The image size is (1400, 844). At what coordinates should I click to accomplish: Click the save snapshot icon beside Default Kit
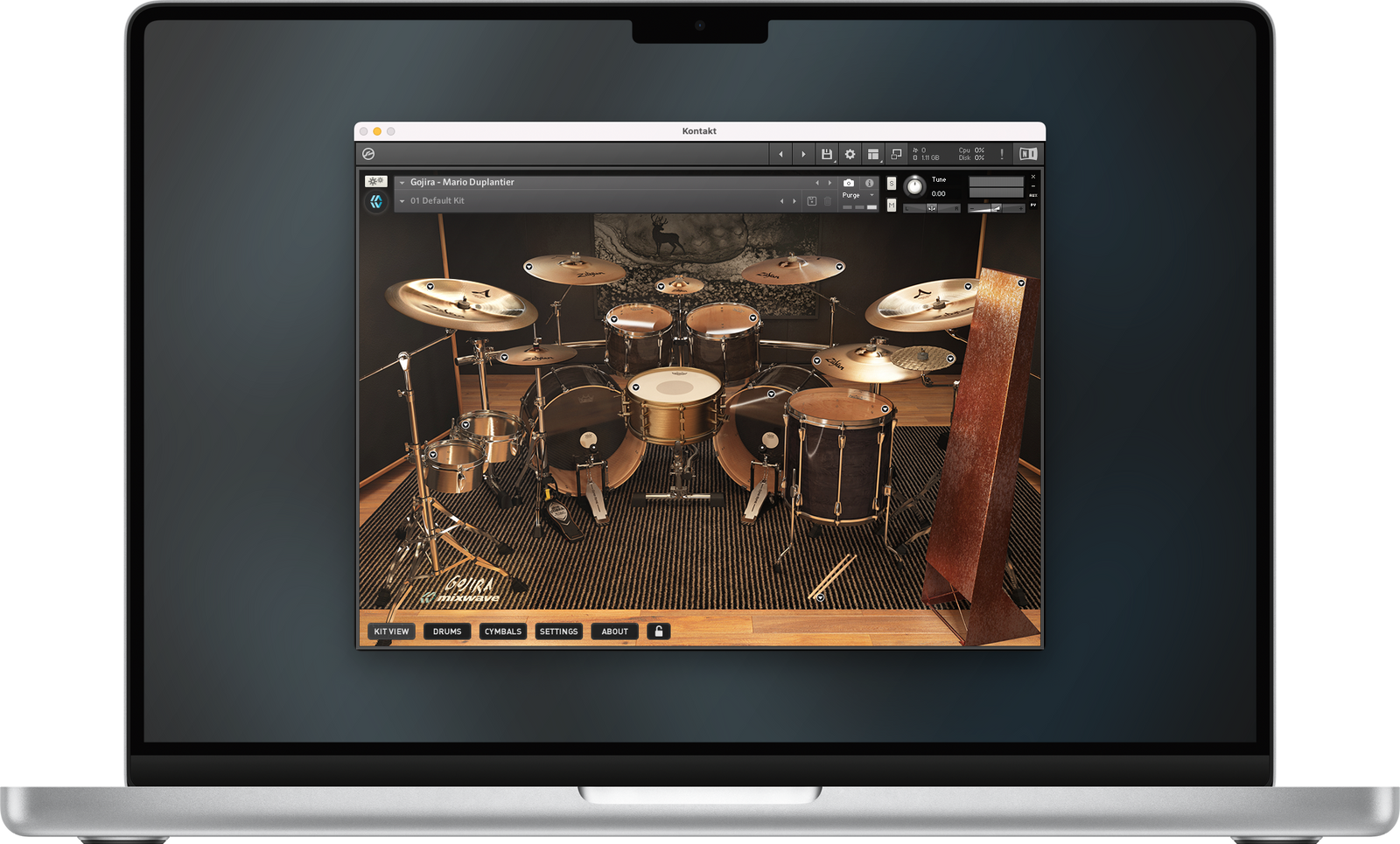coord(812,201)
